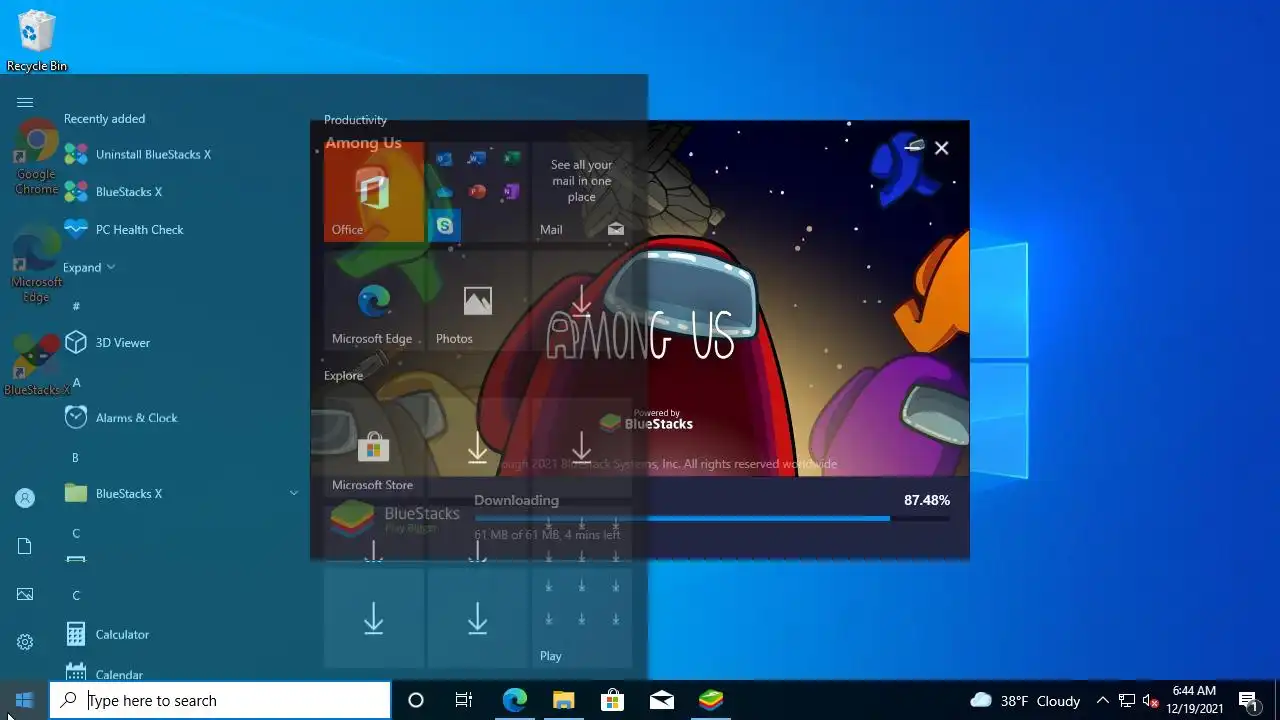This screenshot has width=1280, height=720.
Task: Open Microsoft Store from the taskbar
Action: [612, 700]
